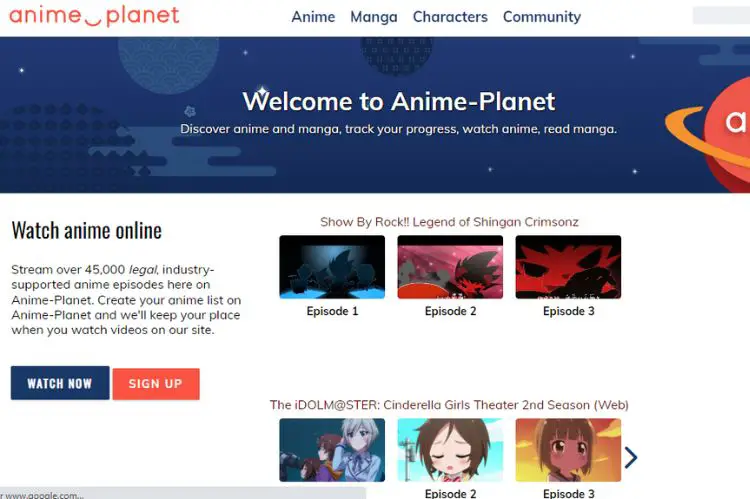Click the Welcome to Anime-Planet banner heading
750x499 pixels.
coord(399,101)
